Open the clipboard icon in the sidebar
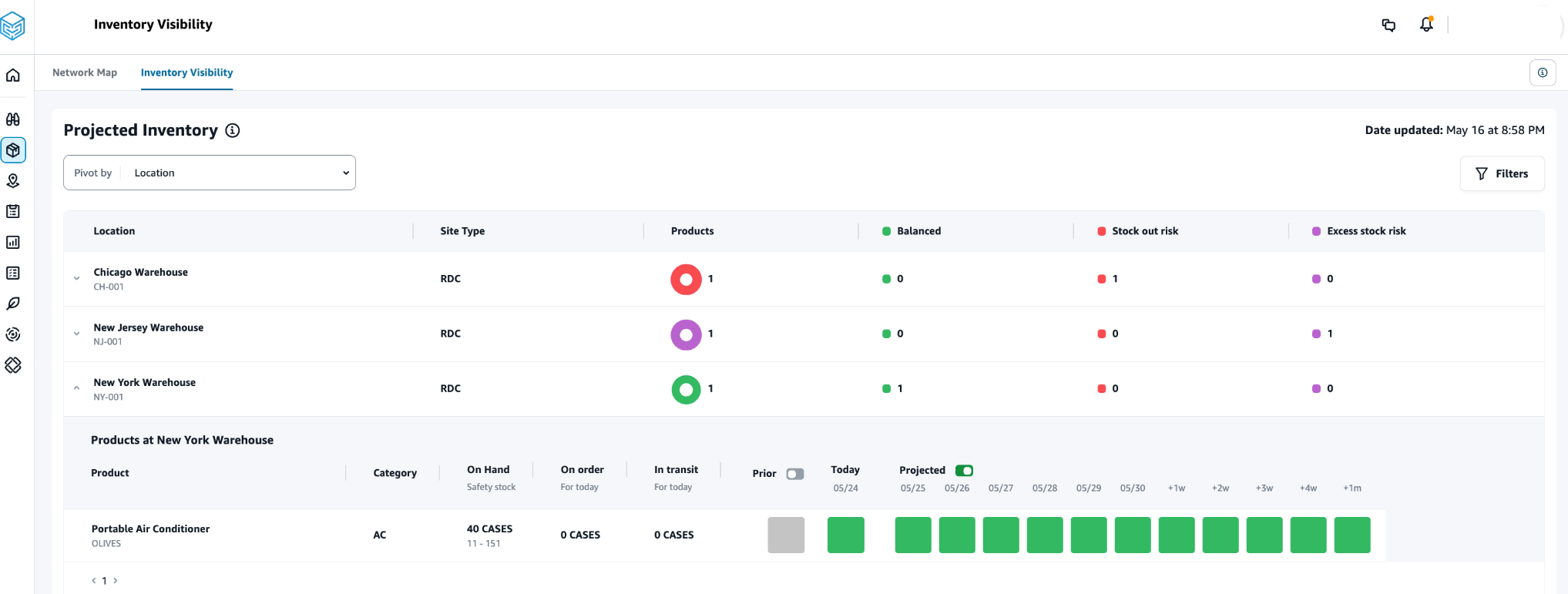This screenshot has height=594, width=1568. coord(13,212)
